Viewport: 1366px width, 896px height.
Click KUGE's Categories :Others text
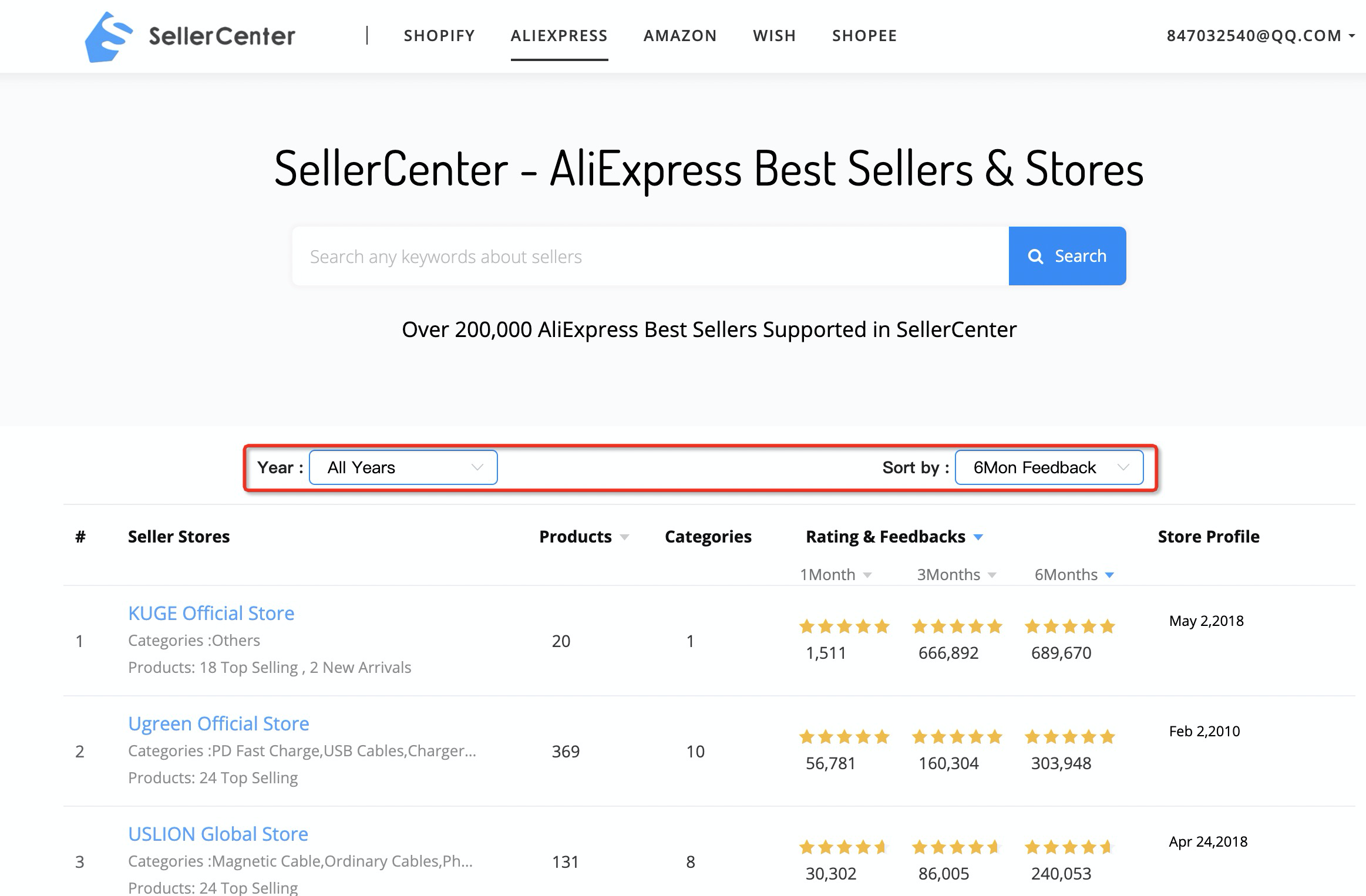(194, 641)
